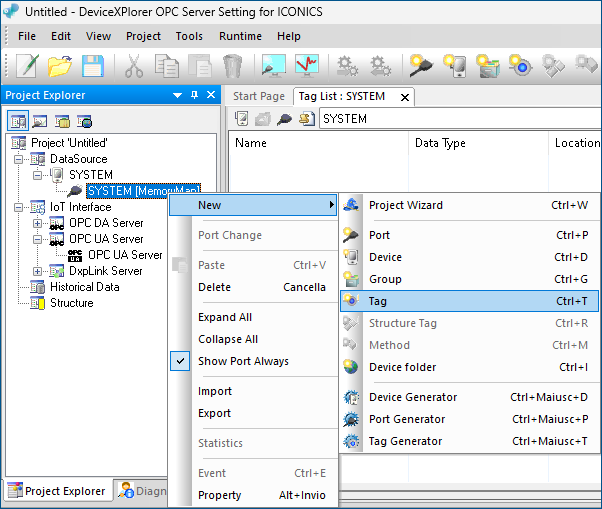This screenshot has width=602, height=509.
Task: Choose Group in New submenu
Action: (469, 279)
